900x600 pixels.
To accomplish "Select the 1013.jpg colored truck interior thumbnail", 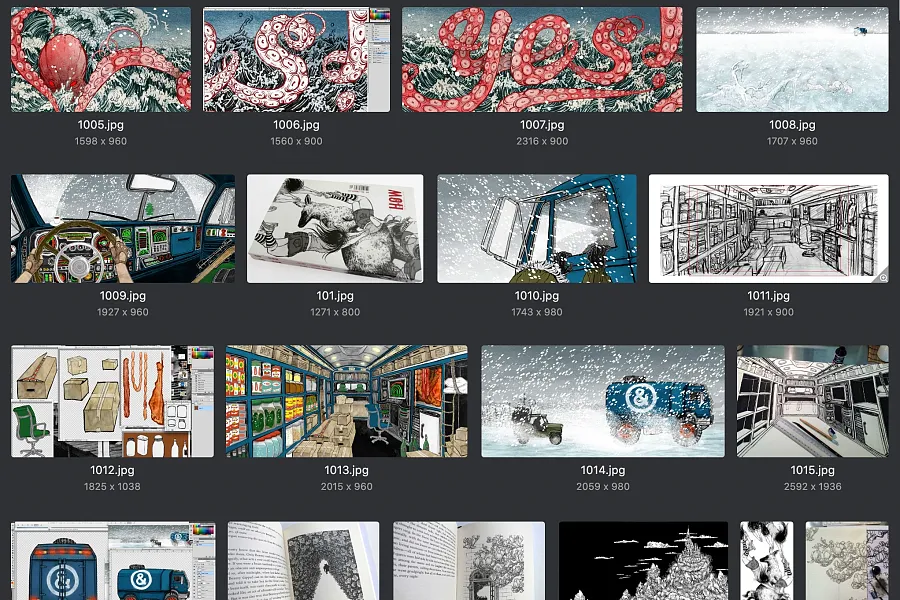I will (x=347, y=401).
